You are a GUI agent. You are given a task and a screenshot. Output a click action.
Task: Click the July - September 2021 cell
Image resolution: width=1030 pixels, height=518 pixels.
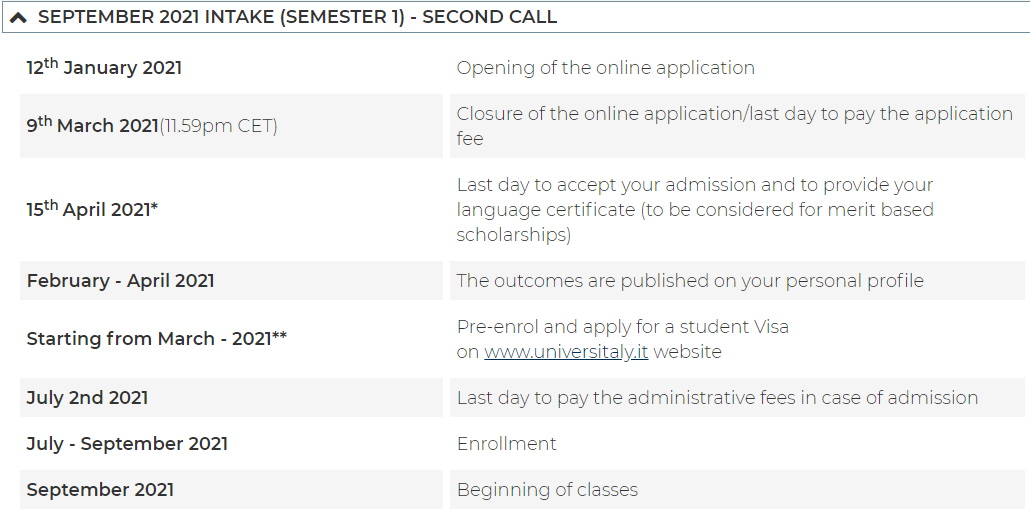point(231,443)
